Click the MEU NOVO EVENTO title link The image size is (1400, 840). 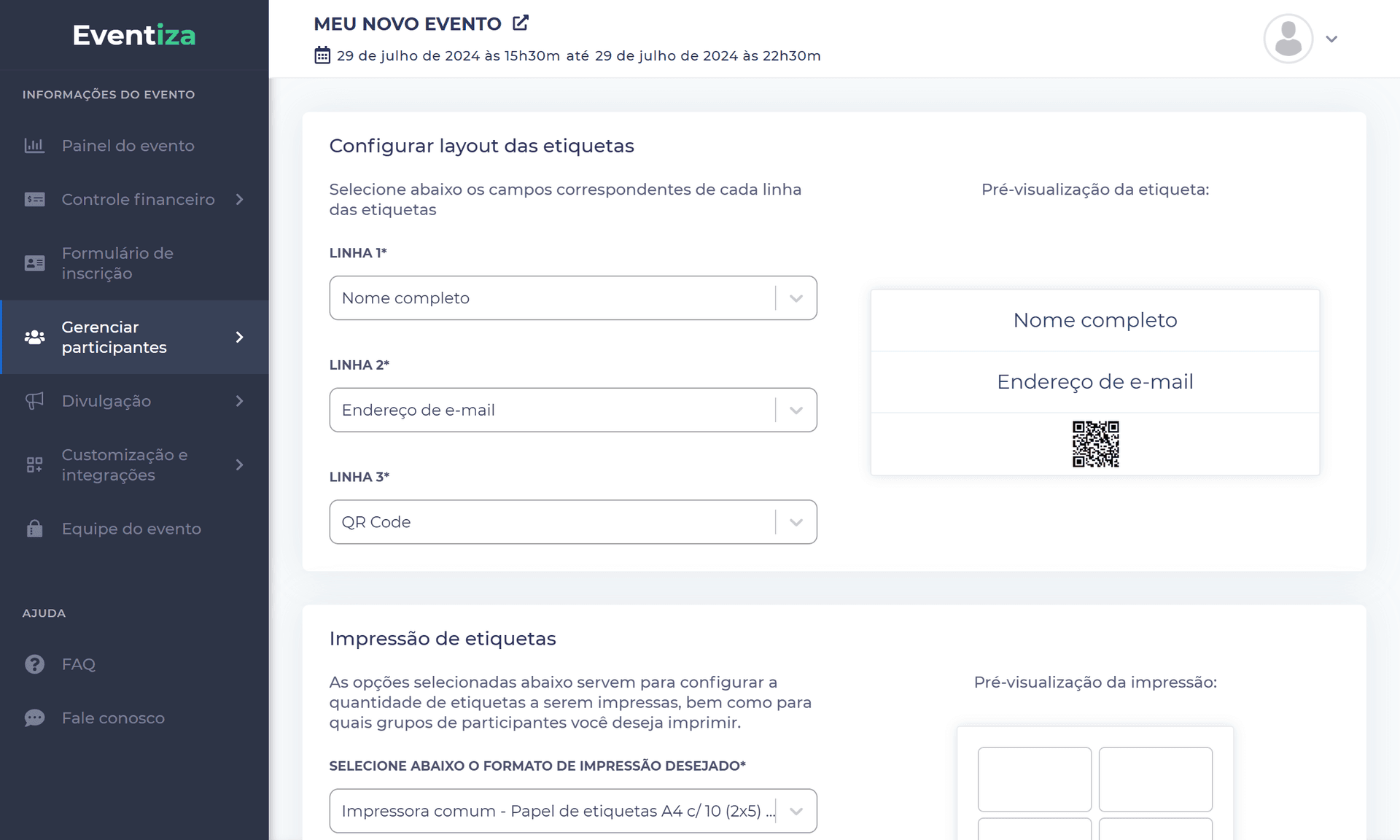pyautogui.click(x=408, y=24)
